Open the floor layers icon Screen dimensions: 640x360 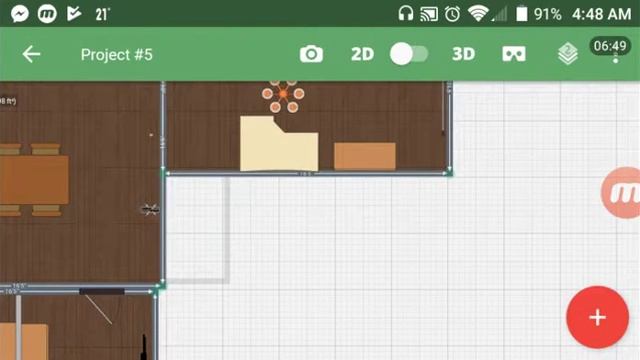(568, 54)
